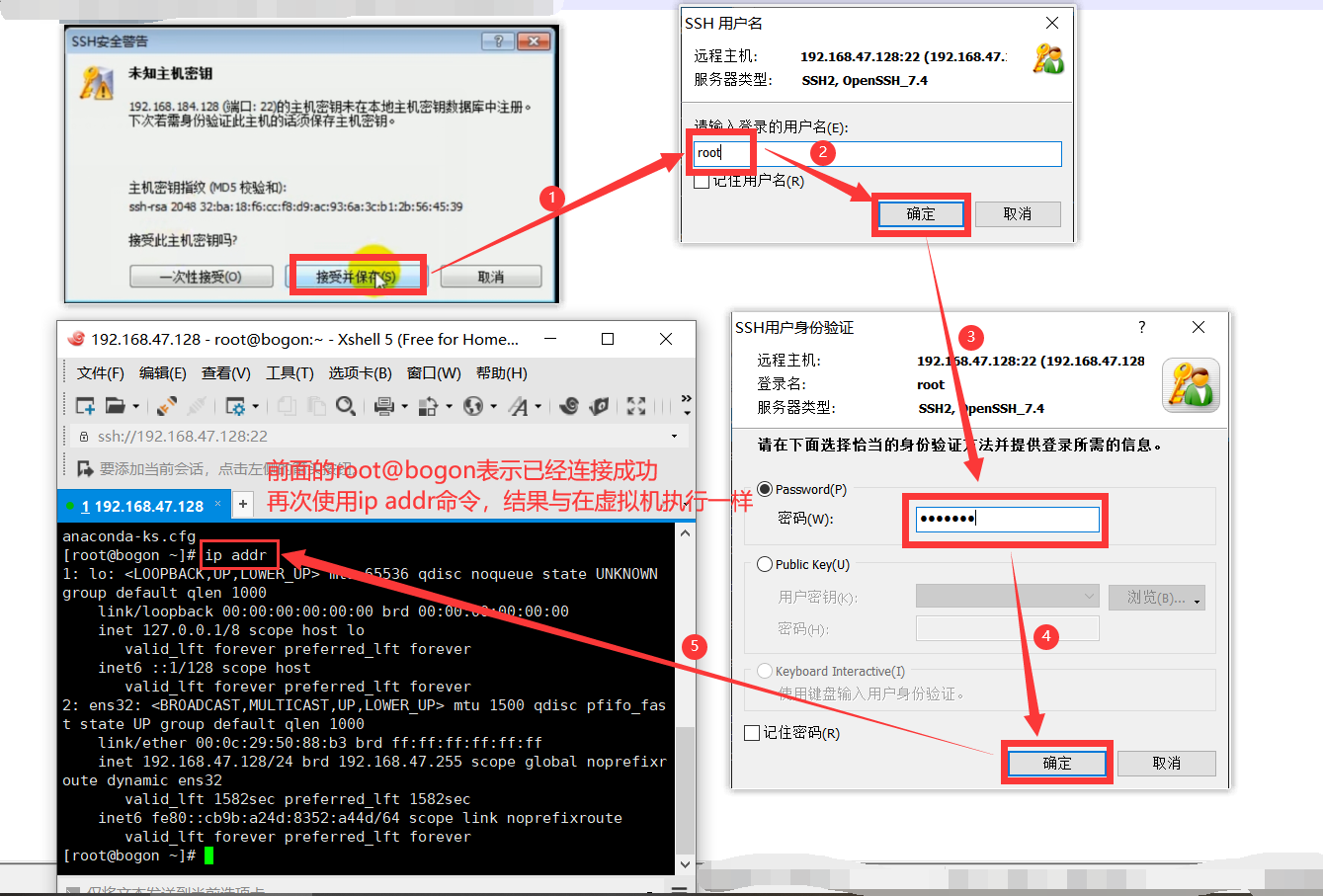Viewport: 1323px width, 896px height.
Task: Click the New Session icon in Xshell toolbar
Action: (85, 406)
